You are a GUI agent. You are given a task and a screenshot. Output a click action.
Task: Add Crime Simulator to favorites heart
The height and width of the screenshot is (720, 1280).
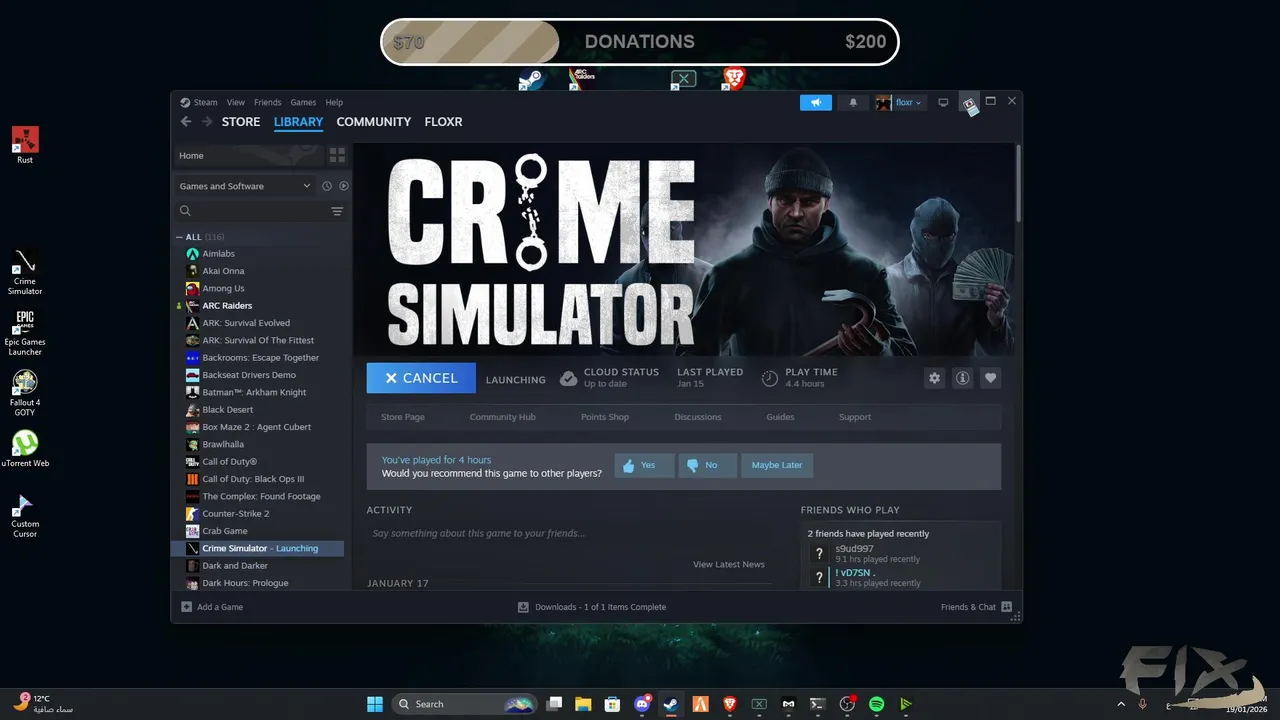point(991,378)
